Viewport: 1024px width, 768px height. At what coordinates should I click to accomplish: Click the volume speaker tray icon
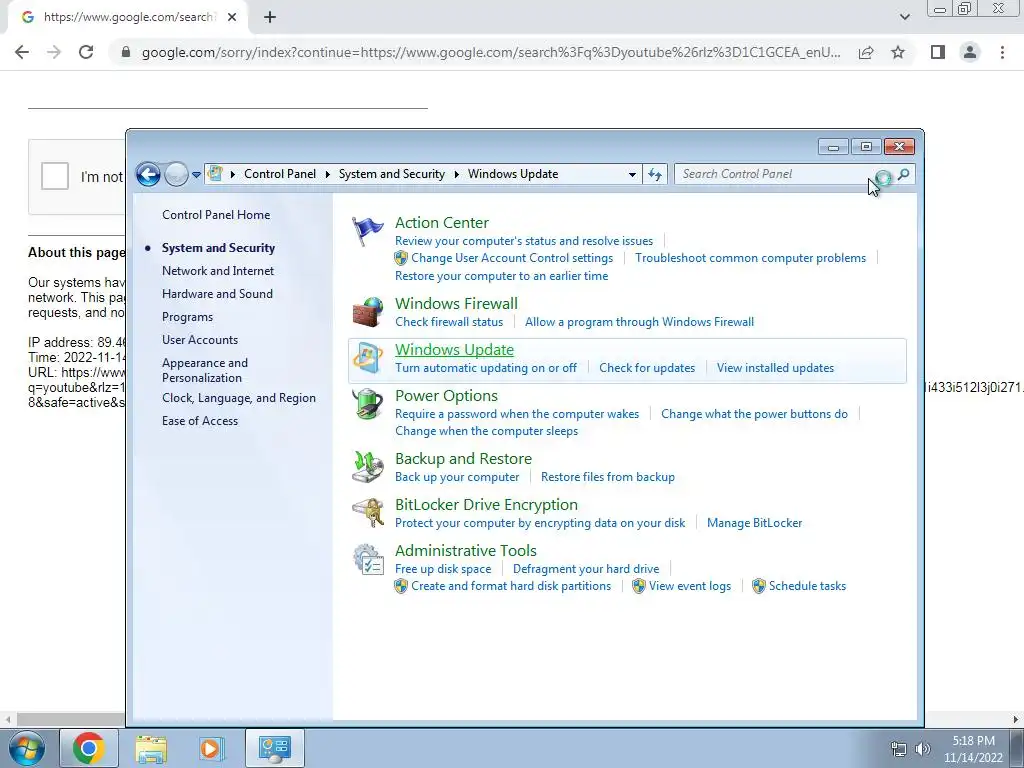[923, 748]
